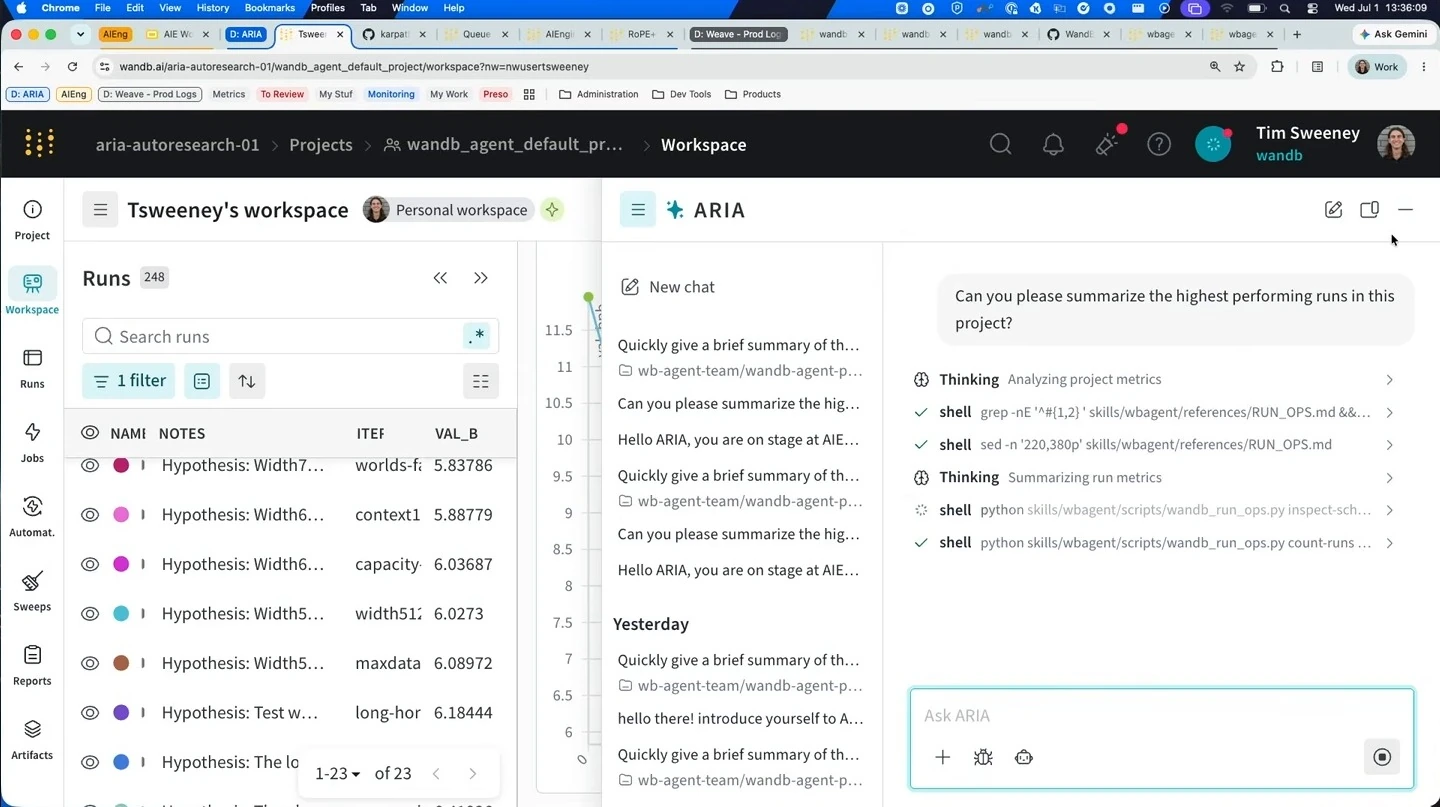1440x807 pixels.
Task: Go to the Runs page in the sidebar
Action: [32, 369]
